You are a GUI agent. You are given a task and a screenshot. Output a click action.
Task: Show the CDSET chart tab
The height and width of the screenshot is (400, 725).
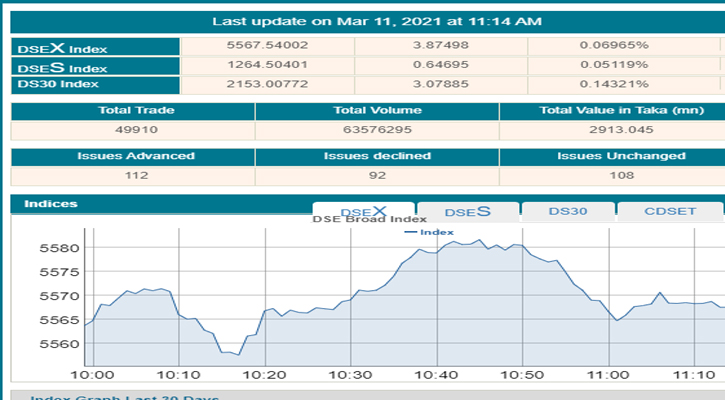(x=669, y=211)
